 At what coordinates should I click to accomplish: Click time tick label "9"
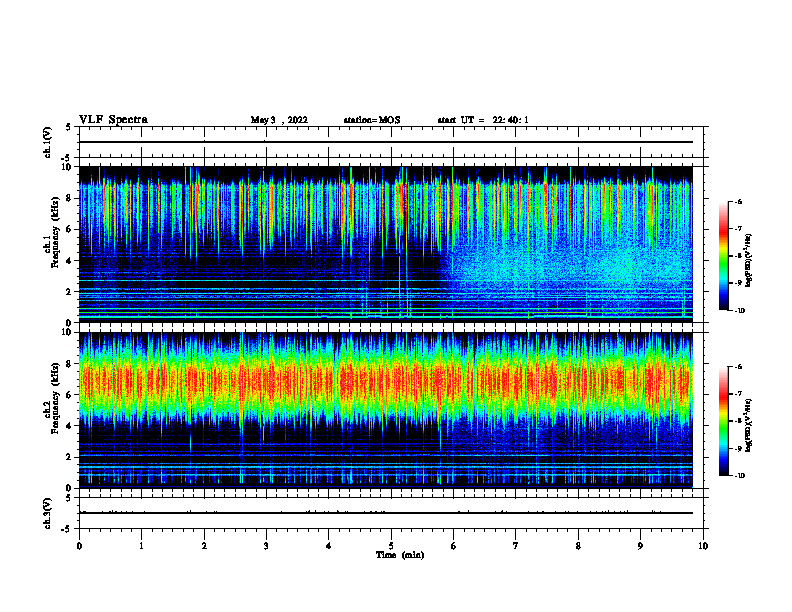(640, 546)
